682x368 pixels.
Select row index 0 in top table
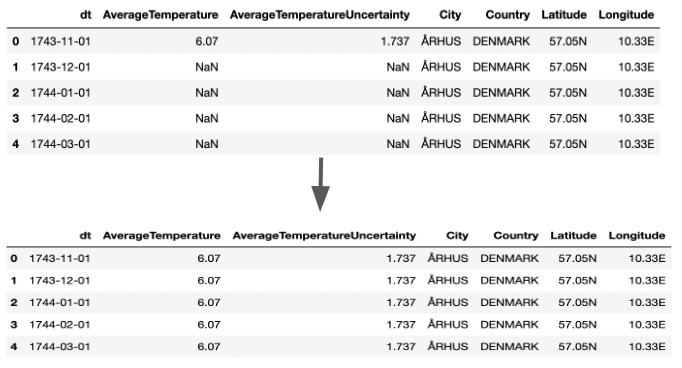[x=16, y=41]
